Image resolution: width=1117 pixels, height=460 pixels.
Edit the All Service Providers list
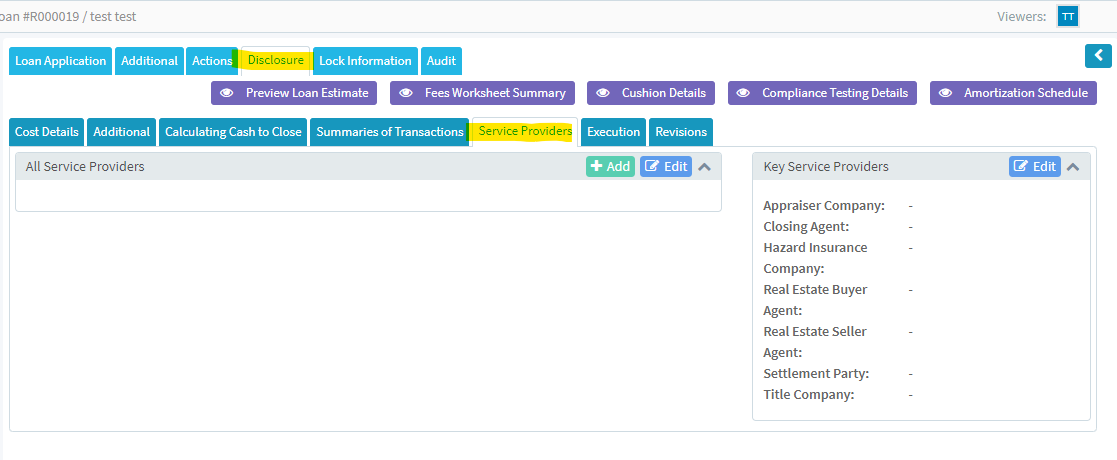click(x=665, y=166)
